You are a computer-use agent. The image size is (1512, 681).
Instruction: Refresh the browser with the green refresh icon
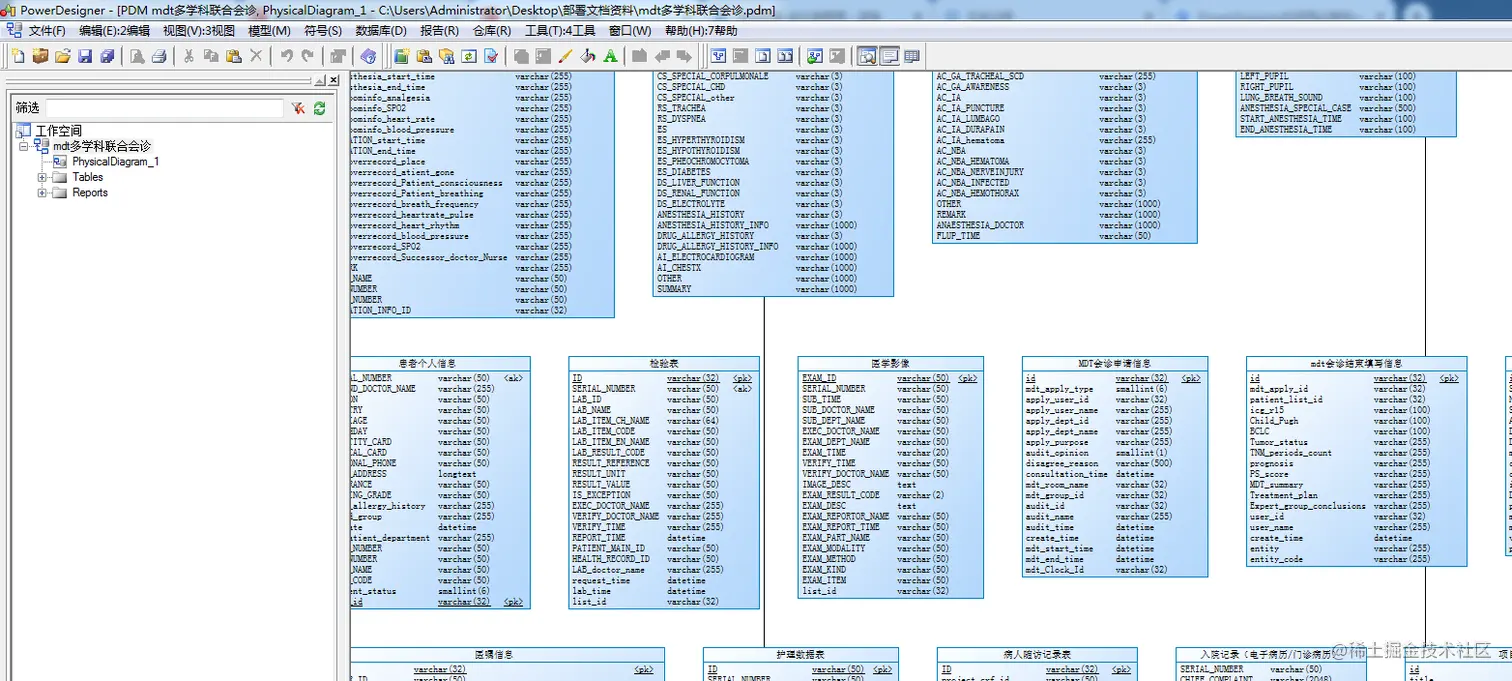click(319, 107)
